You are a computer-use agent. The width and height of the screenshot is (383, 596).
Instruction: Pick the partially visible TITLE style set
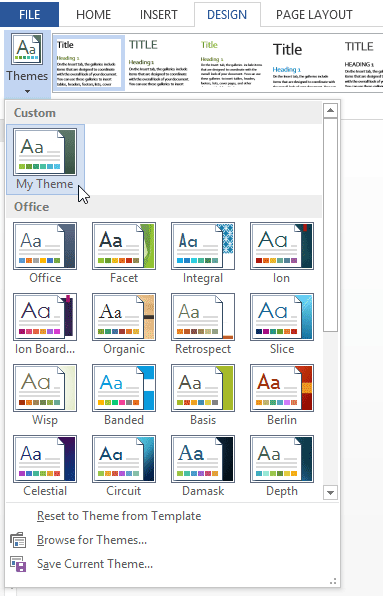pyautogui.click(x=363, y=63)
